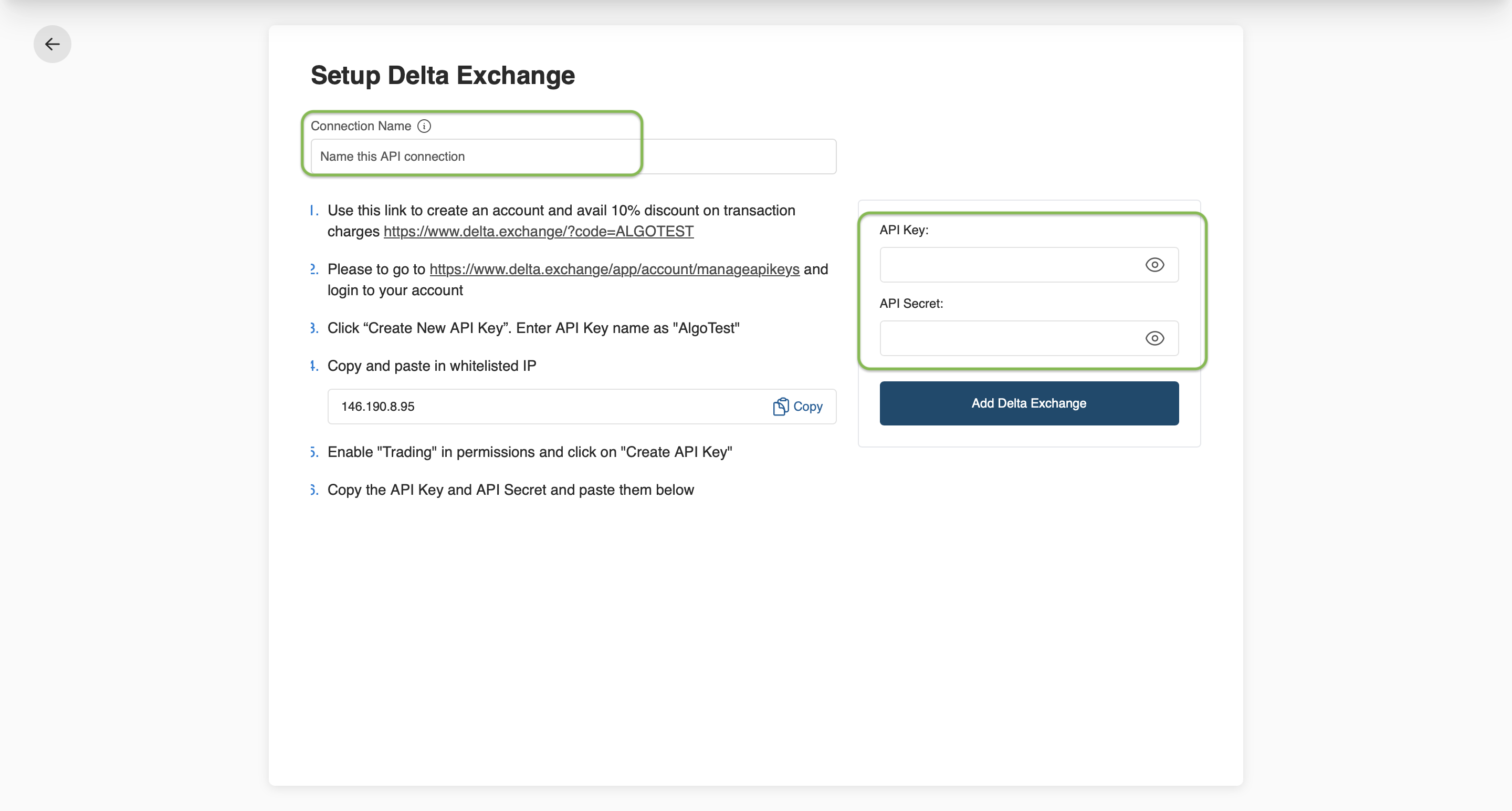This screenshot has height=811, width=1512.
Task: Click the clipboard Copy icon for the IP
Action: pos(781,407)
